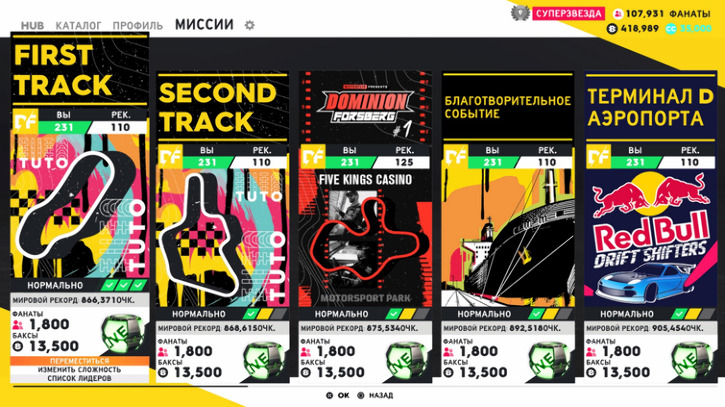Toggle First Track difficulty checkmarks row
This screenshot has width=725, height=407.
pos(123,285)
